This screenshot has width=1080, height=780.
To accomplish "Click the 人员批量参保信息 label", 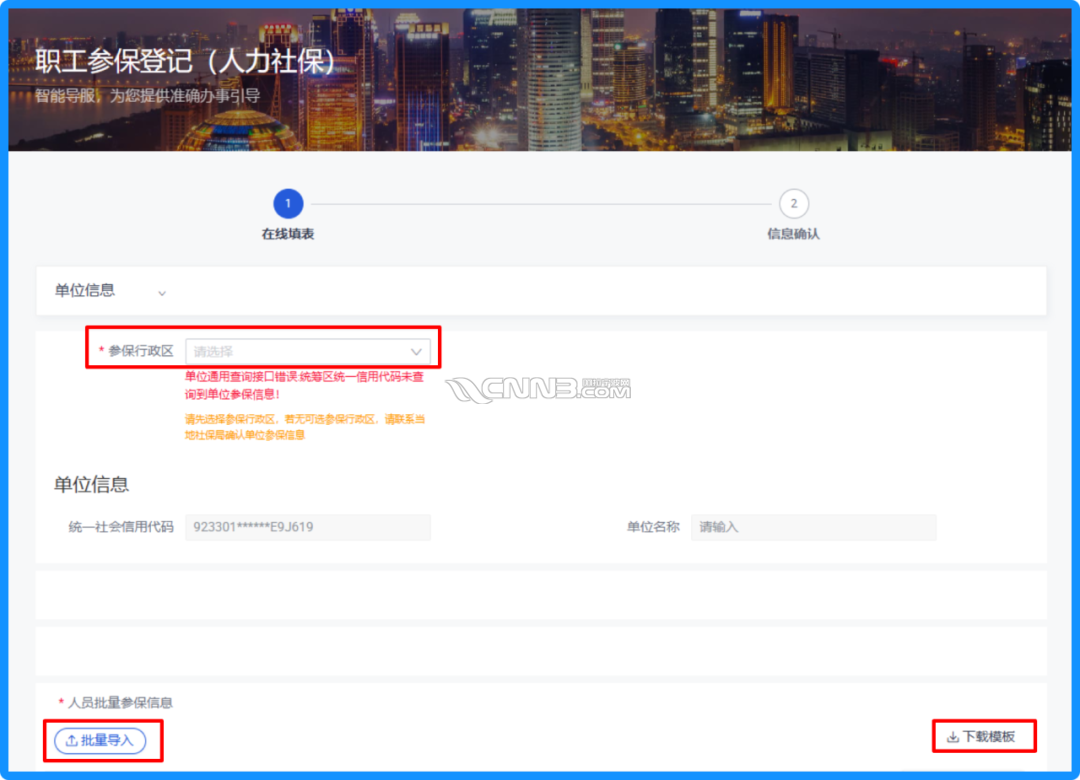I will click(x=120, y=703).
